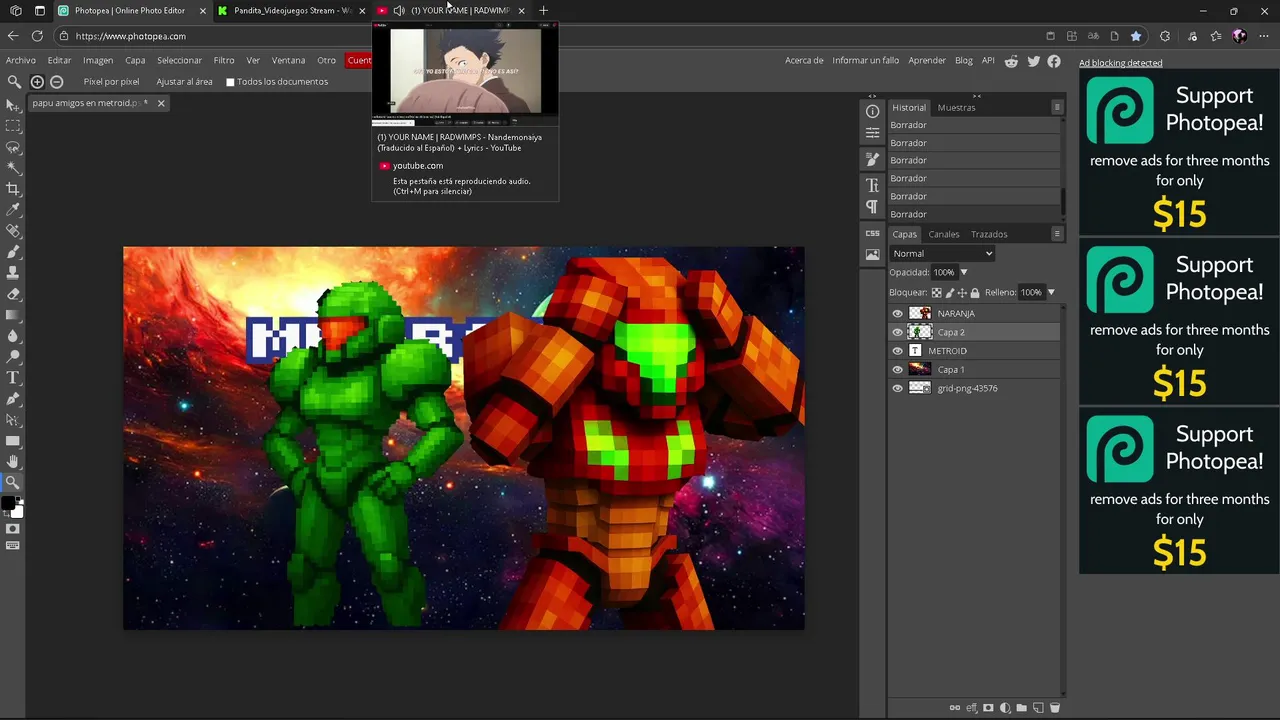Open the Normal blend mode dropdown

click(942, 254)
